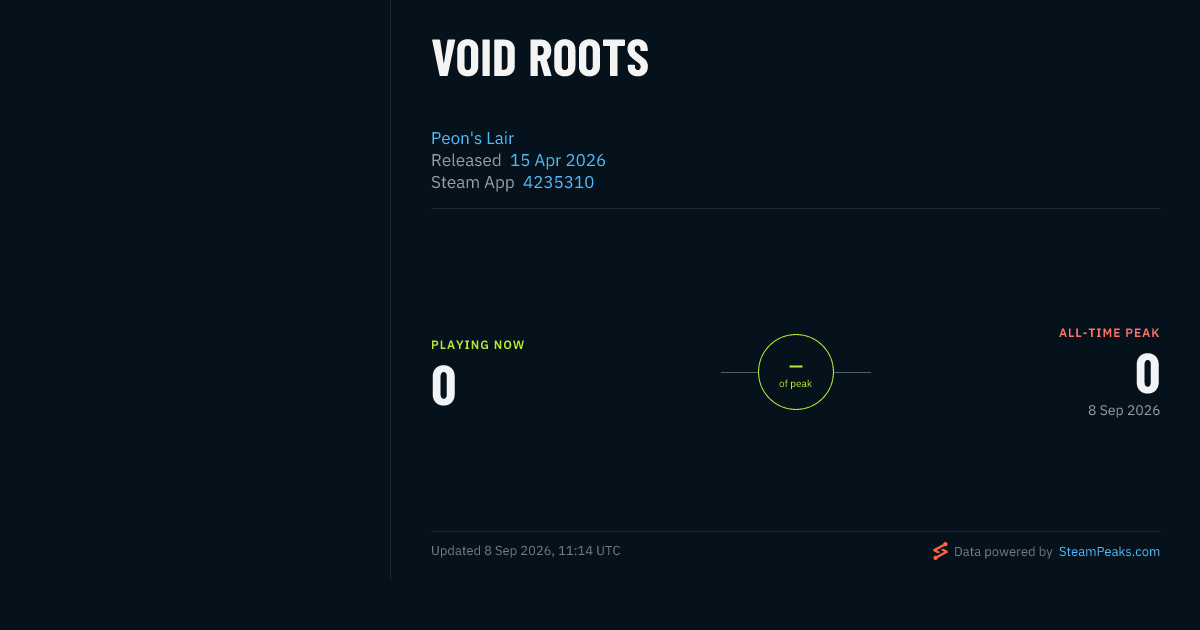Click the playing now count of zero
This screenshot has height=630, width=1200.
444,386
